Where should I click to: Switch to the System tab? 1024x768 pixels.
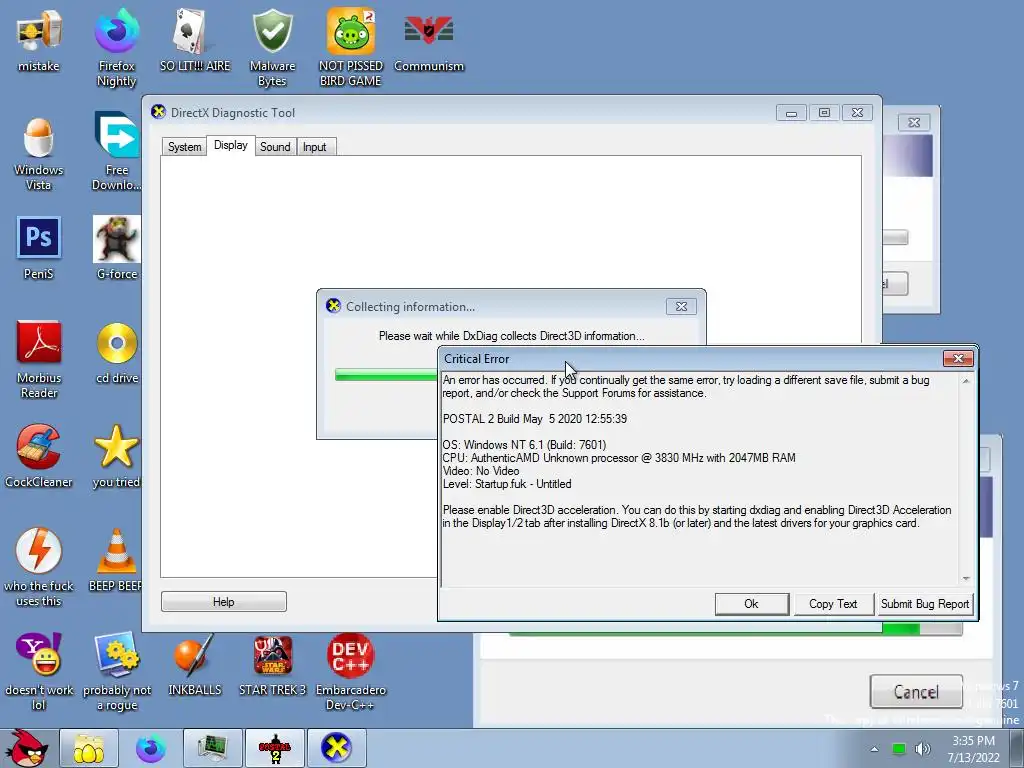184,147
